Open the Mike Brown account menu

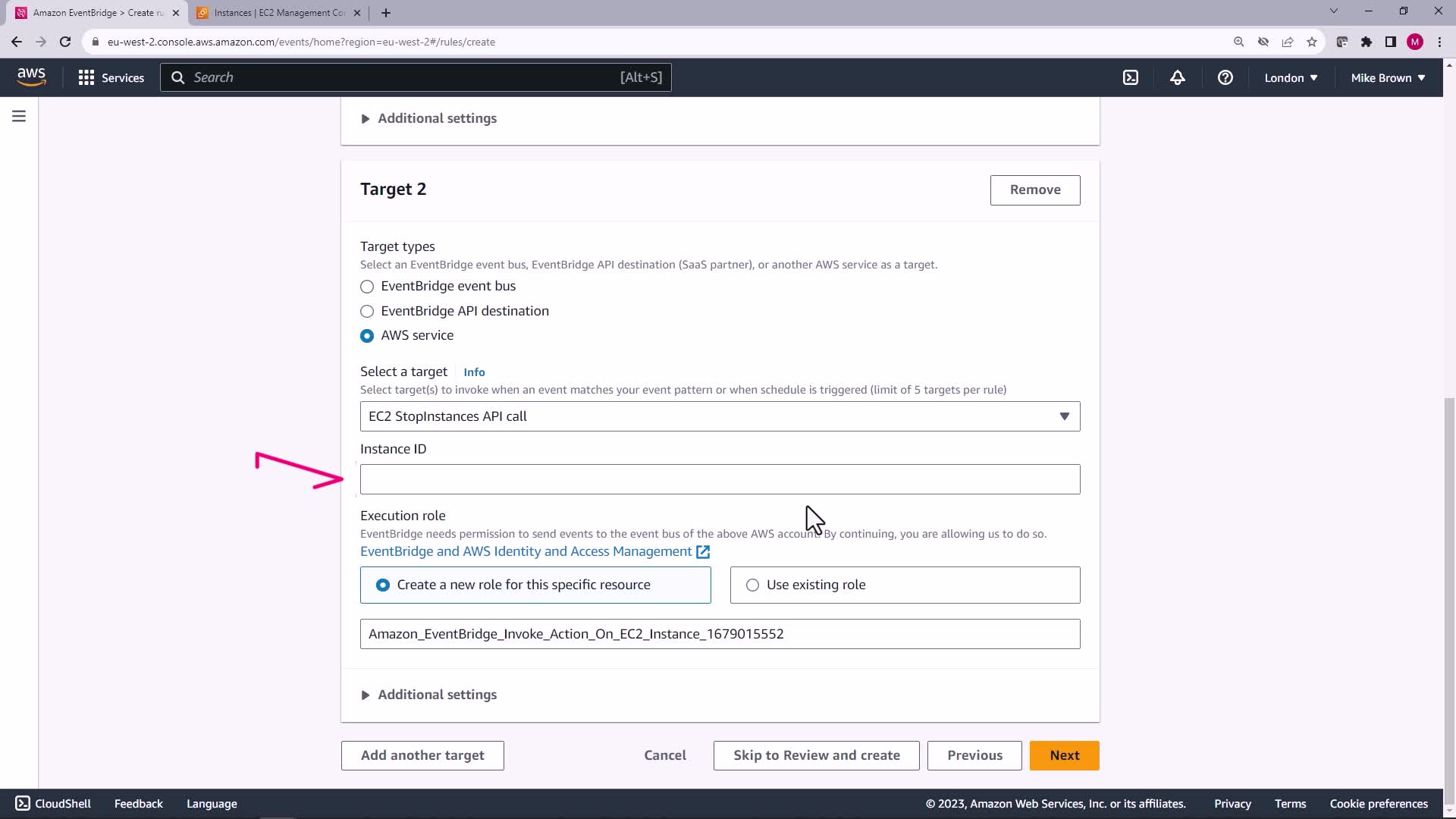point(1388,77)
